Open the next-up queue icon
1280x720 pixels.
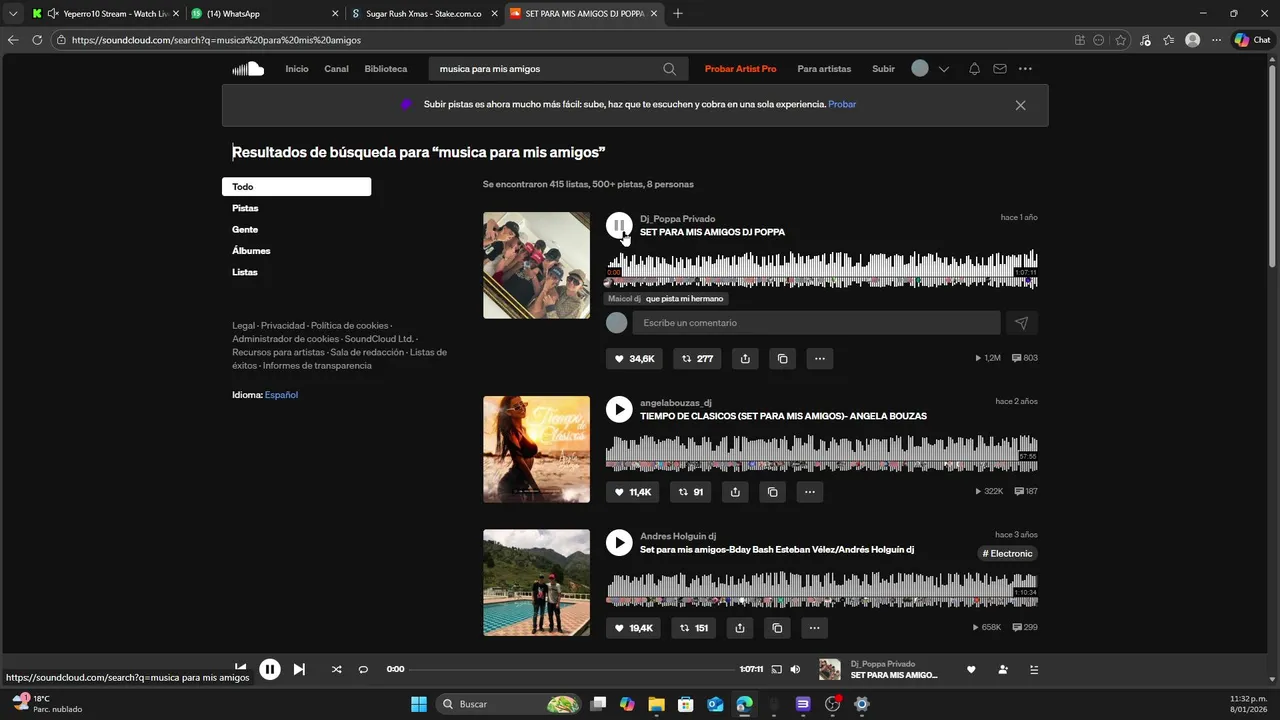tap(1034, 669)
